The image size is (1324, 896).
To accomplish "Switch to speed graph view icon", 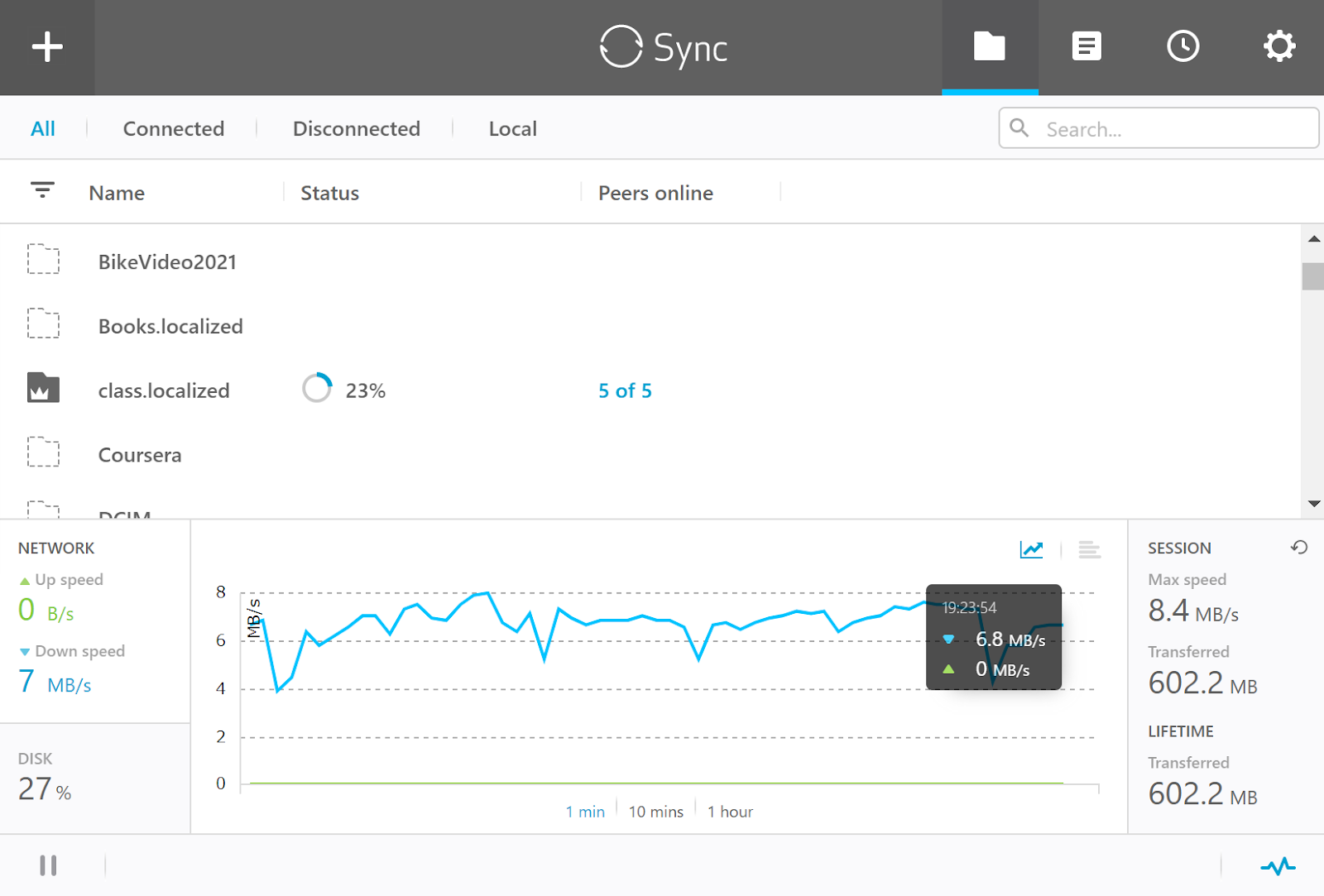I will pos(1031,549).
